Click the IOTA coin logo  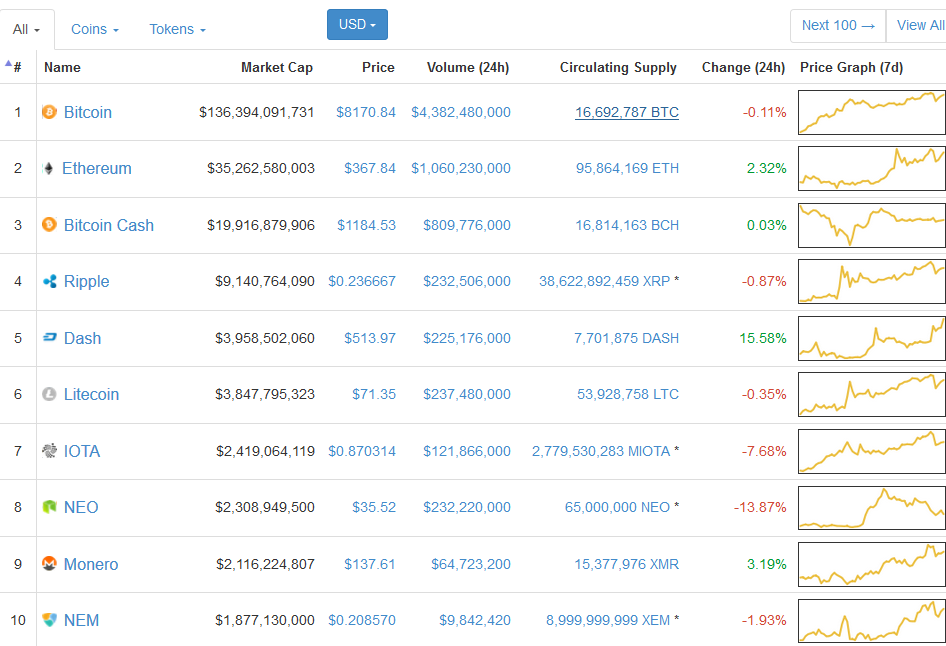click(x=48, y=451)
